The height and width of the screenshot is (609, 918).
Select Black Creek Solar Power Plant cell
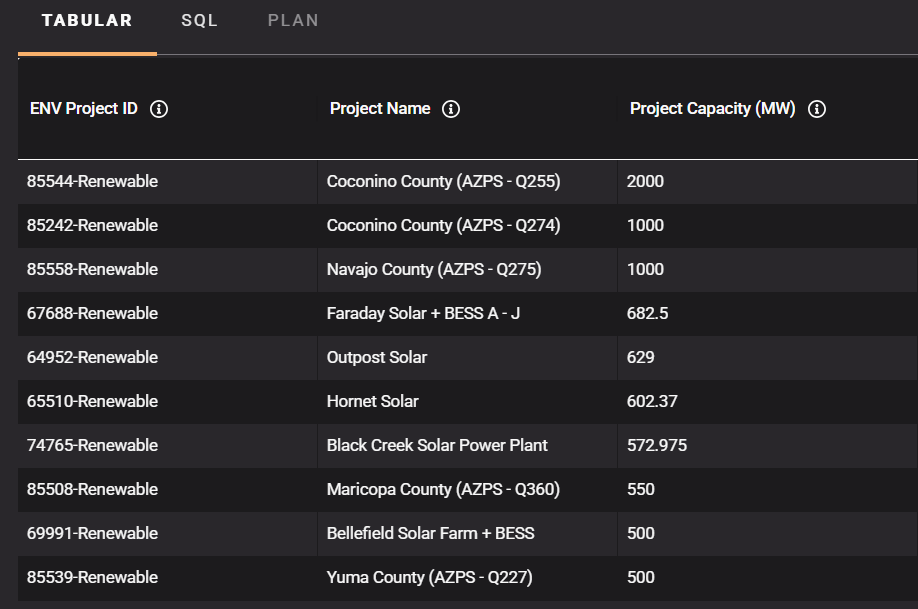click(437, 446)
